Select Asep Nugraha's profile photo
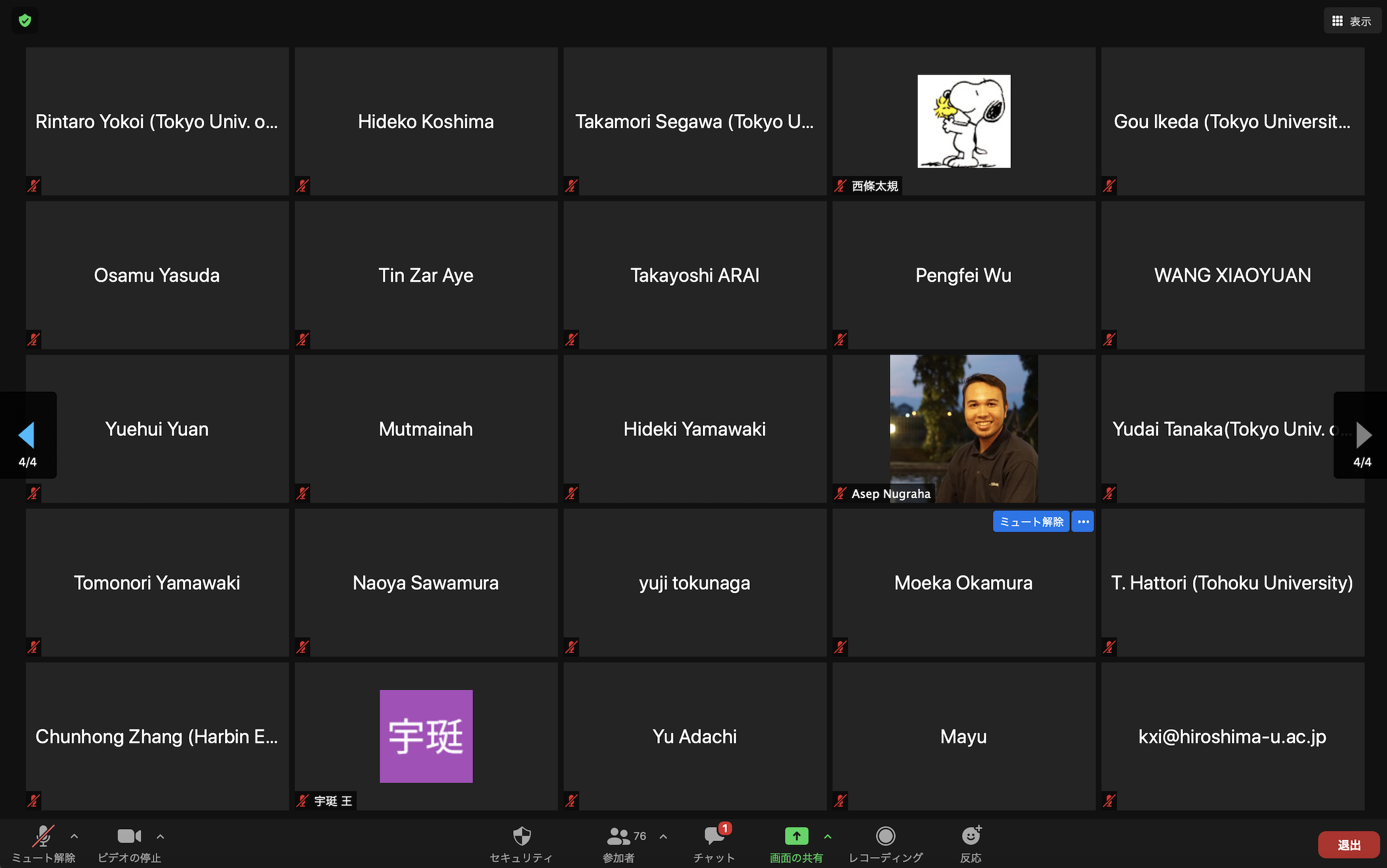 click(x=963, y=429)
